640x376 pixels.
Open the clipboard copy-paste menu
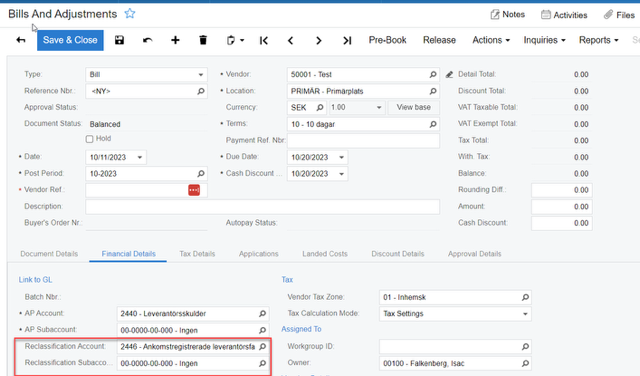pos(235,40)
